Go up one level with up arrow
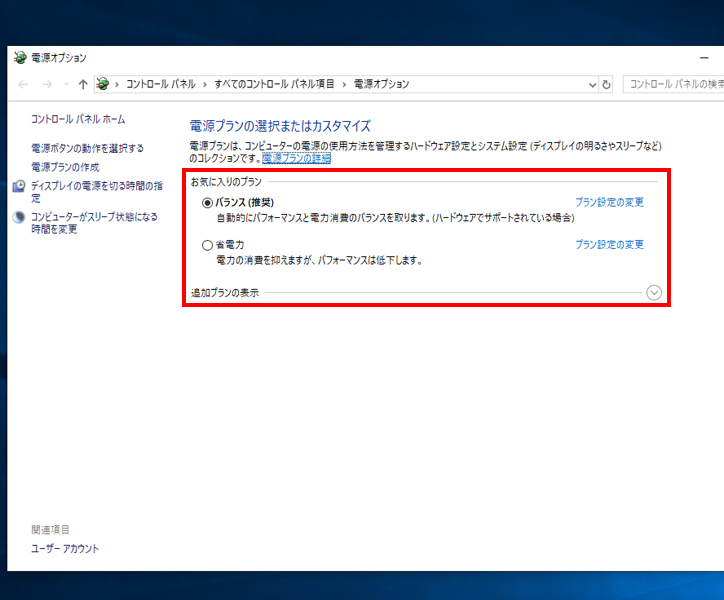This screenshot has width=724, height=600. (x=83, y=85)
